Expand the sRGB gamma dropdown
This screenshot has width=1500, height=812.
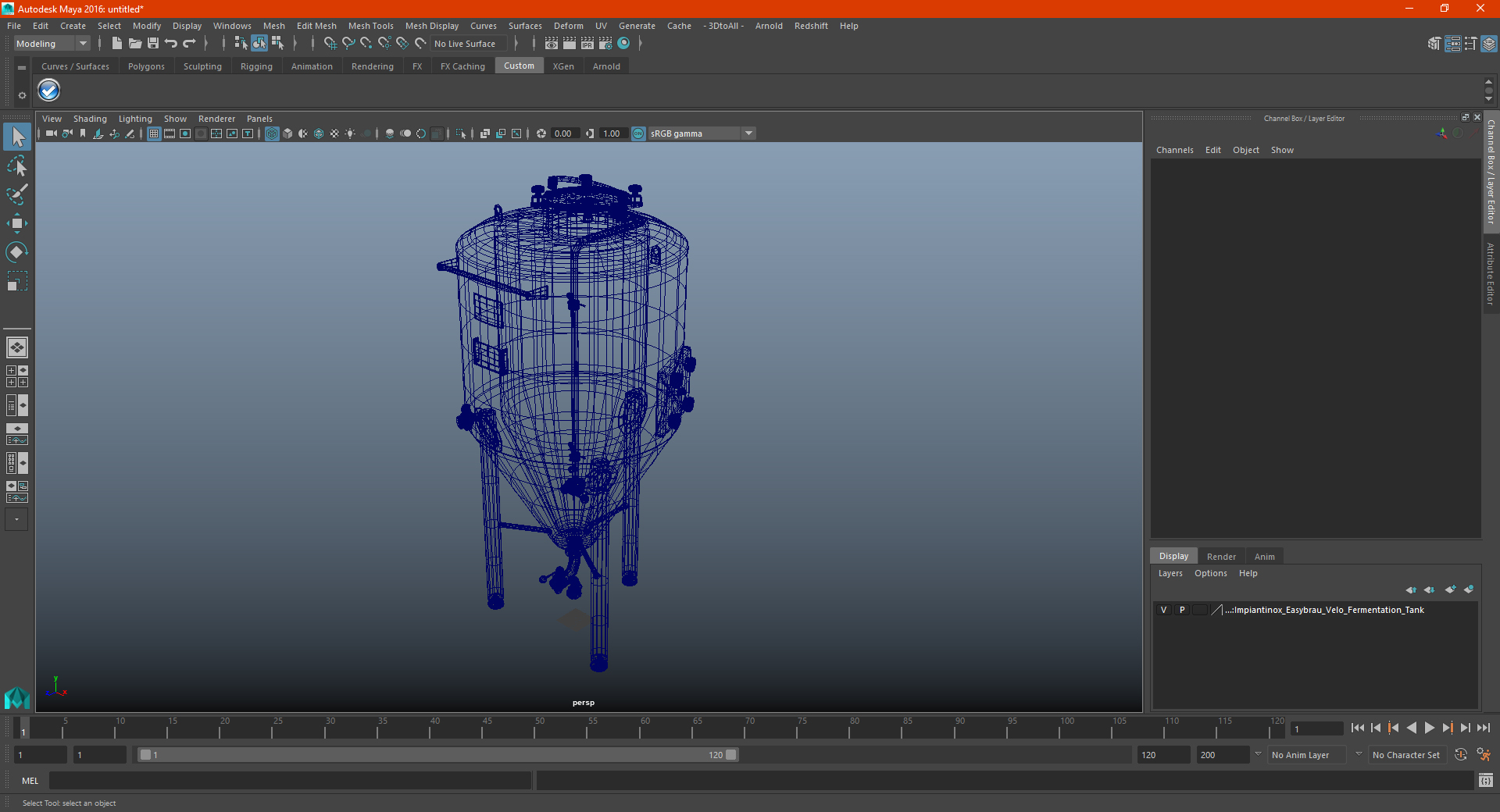(x=748, y=134)
